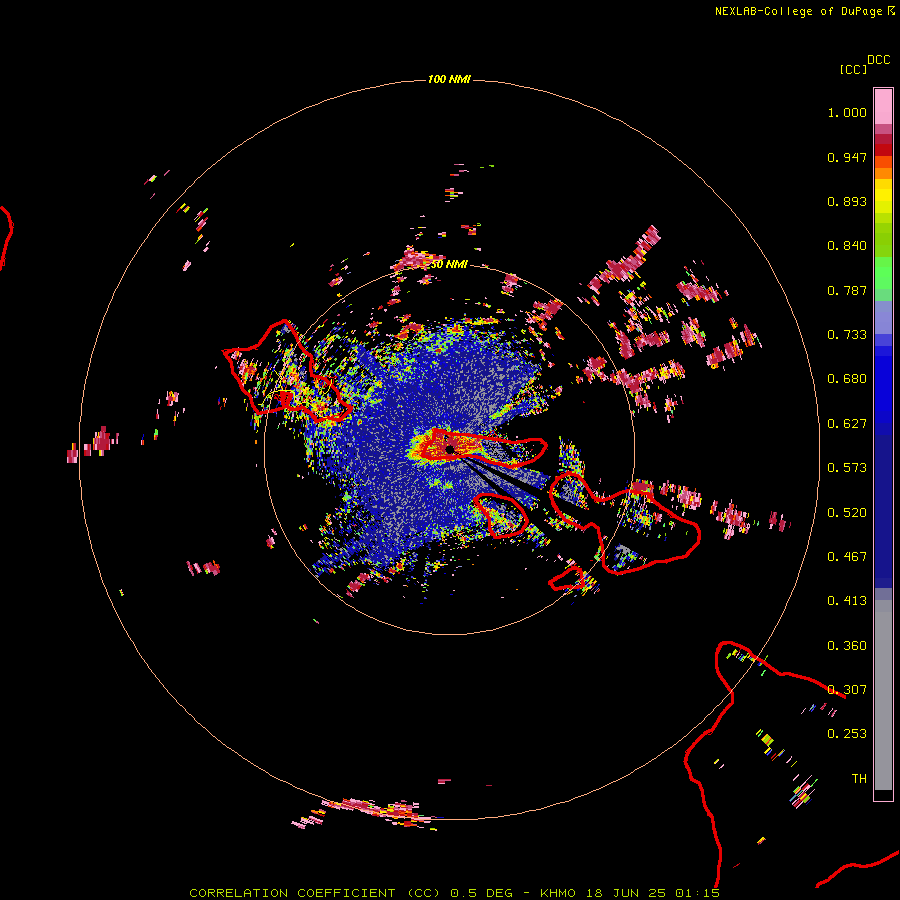Select the gray lower section of color bar
900x900 pixels.
[883, 695]
